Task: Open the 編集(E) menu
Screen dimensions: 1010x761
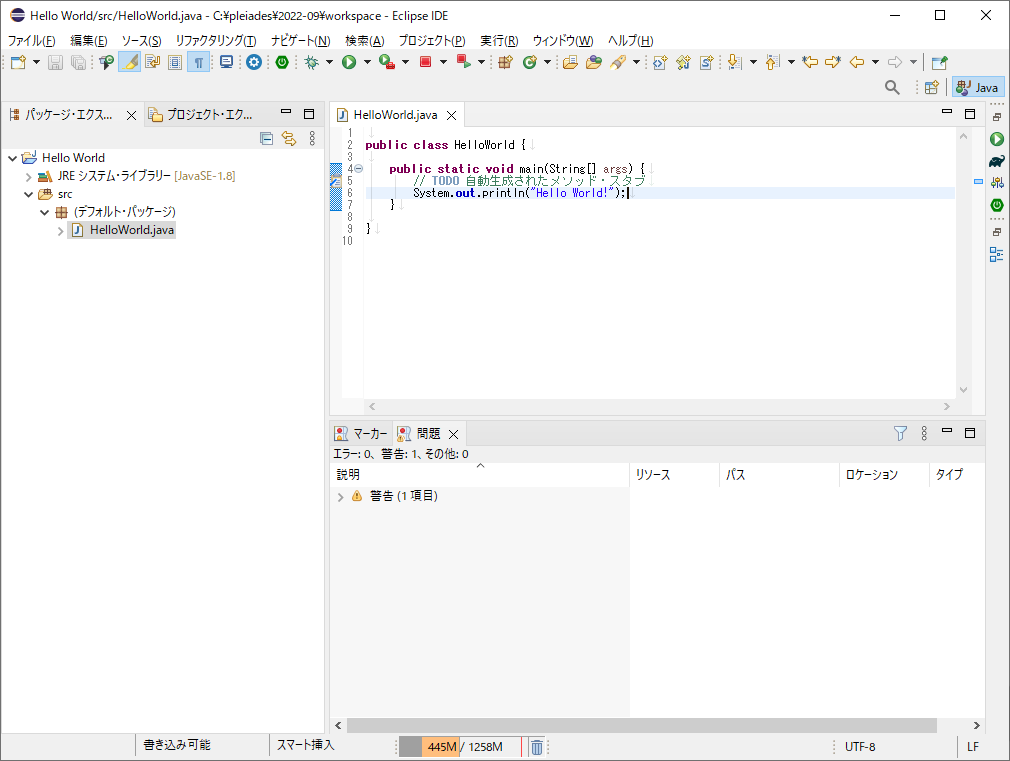Action: [x=89, y=41]
